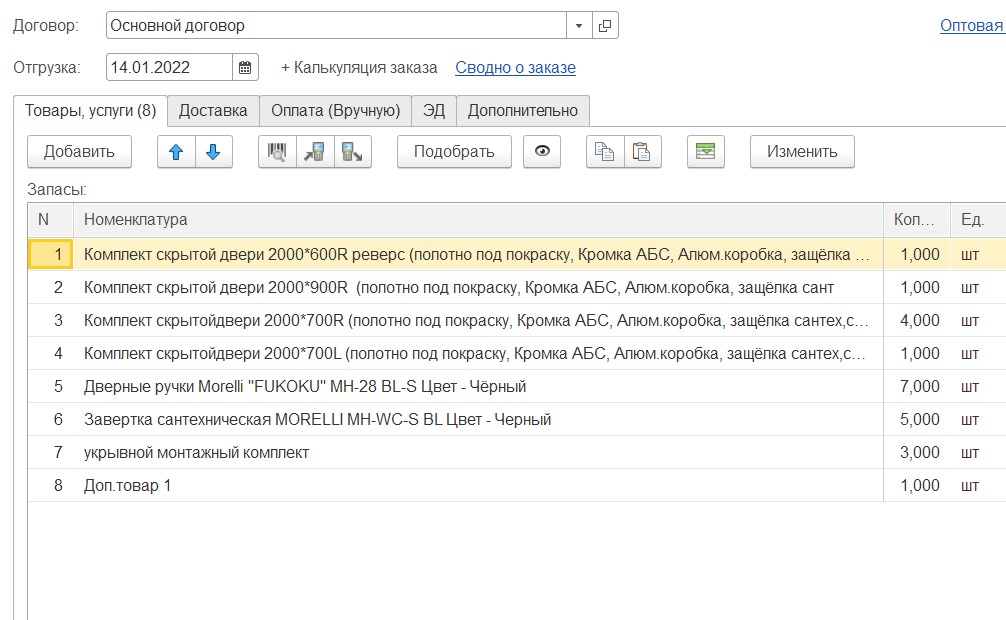The image size is (1006, 620).
Task: Click the load from data terminal icon
Action: pyautogui.click(x=314, y=152)
